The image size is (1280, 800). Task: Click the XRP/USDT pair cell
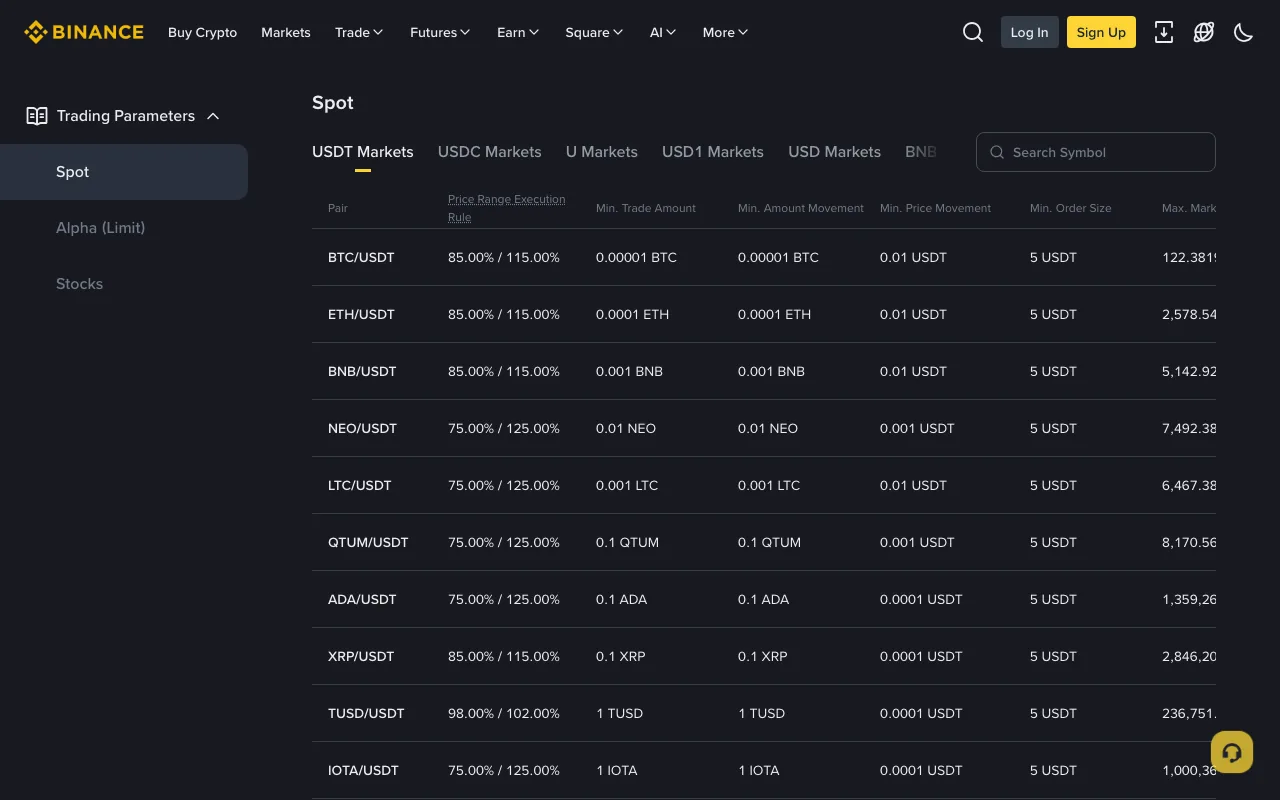tap(361, 656)
